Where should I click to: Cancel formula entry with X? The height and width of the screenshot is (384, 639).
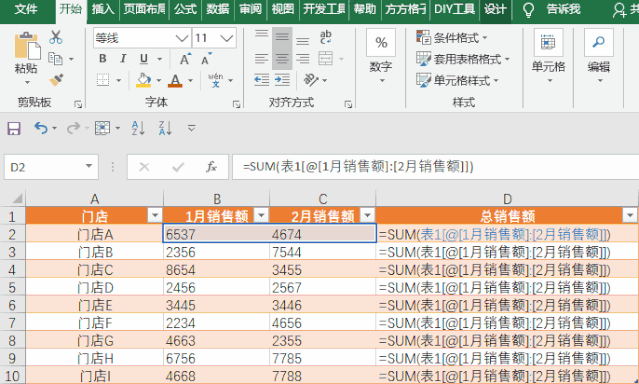tap(144, 167)
